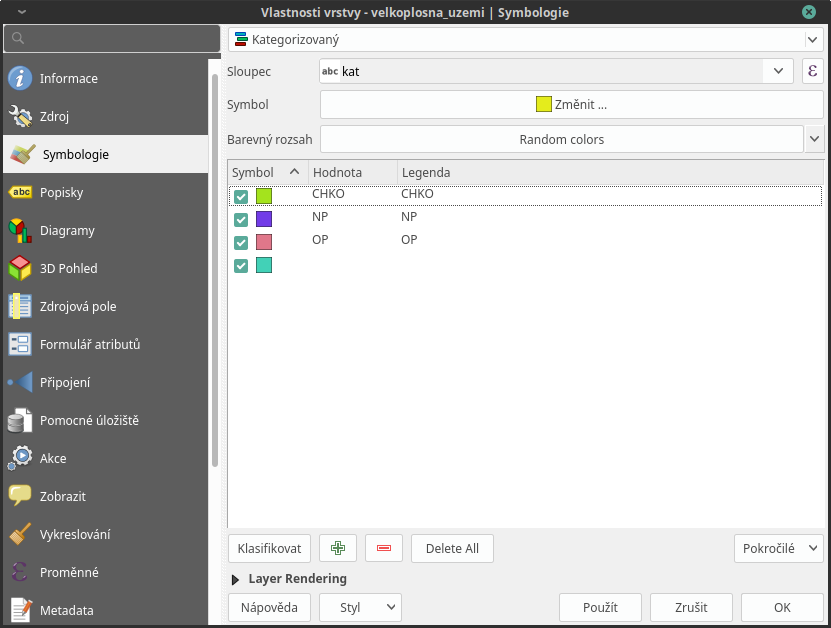Select the CHKO legend cell
The height and width of the screenshot is (628, 831).
coord(417,193)
